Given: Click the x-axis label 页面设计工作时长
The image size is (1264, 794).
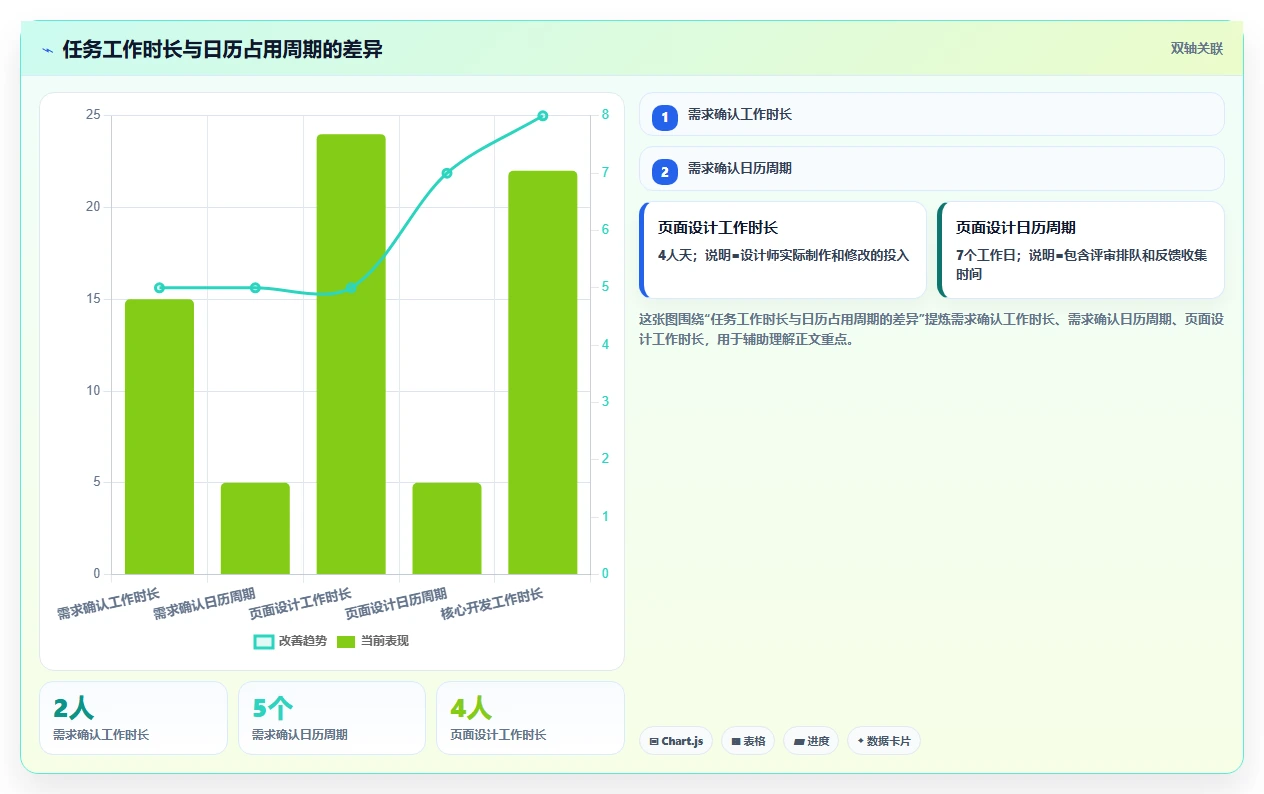Looking at the screenshot, I should point(300,604).
